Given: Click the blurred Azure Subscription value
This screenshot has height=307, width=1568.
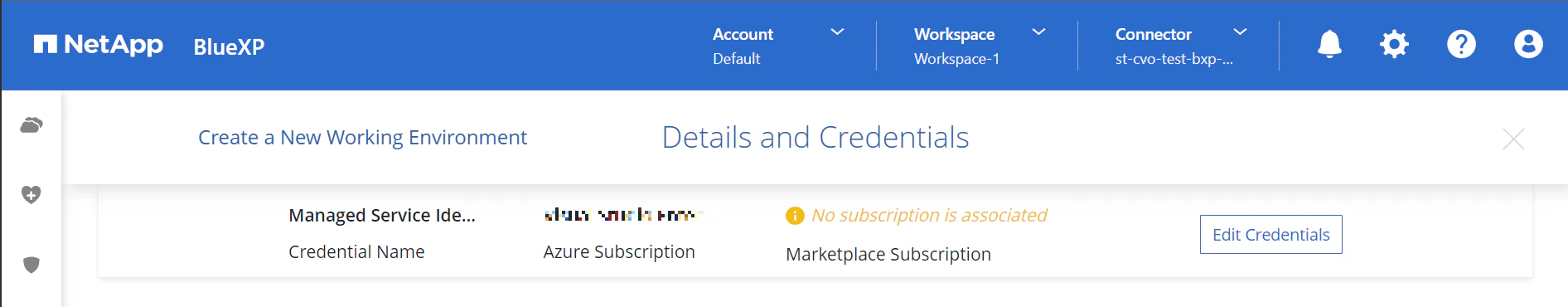Looking at the screenshot, I should (623, 216).
